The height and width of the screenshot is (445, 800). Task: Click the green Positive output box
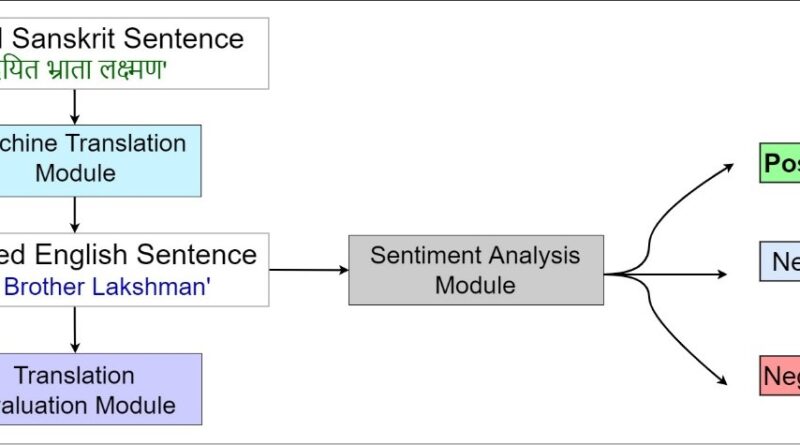[780, 164]
